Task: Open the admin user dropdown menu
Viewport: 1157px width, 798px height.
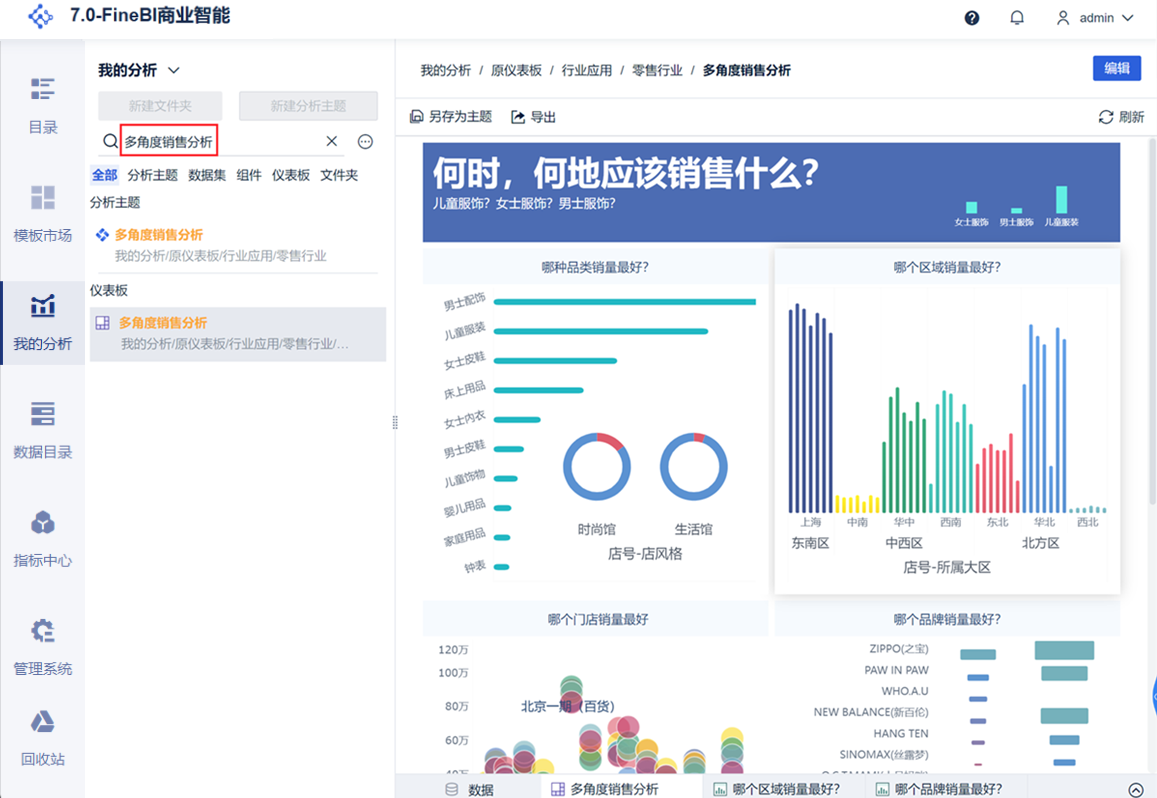Action: [x=1096, y=18]
